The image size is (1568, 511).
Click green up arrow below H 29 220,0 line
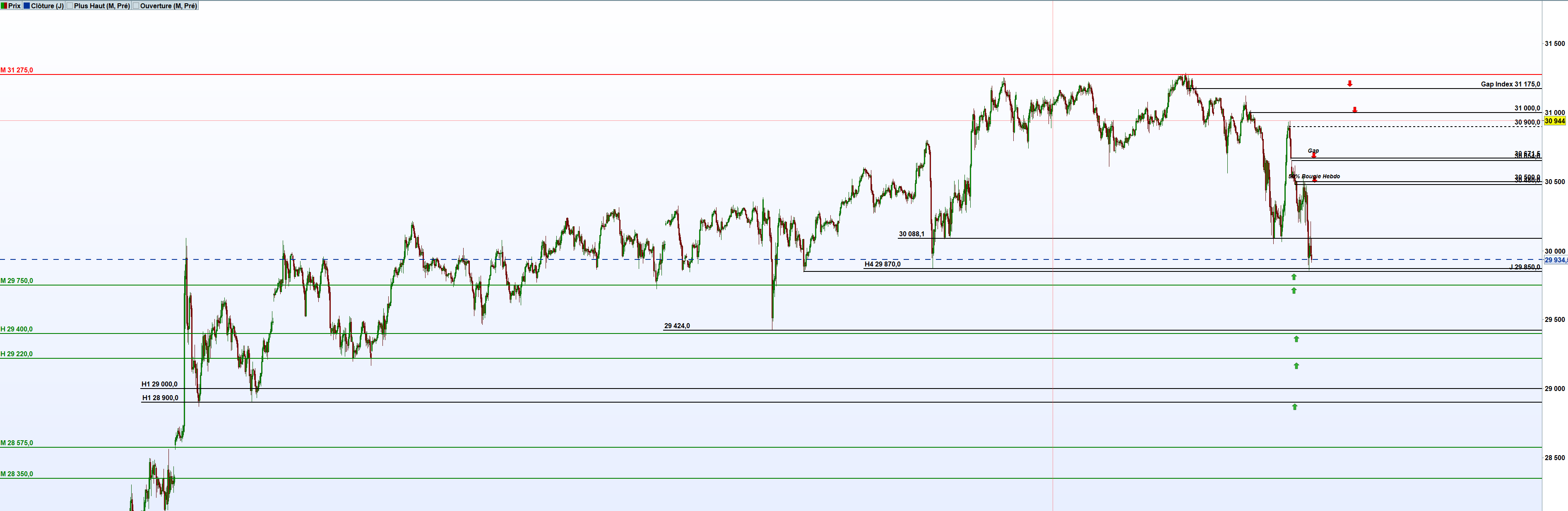pos(1296,366)
